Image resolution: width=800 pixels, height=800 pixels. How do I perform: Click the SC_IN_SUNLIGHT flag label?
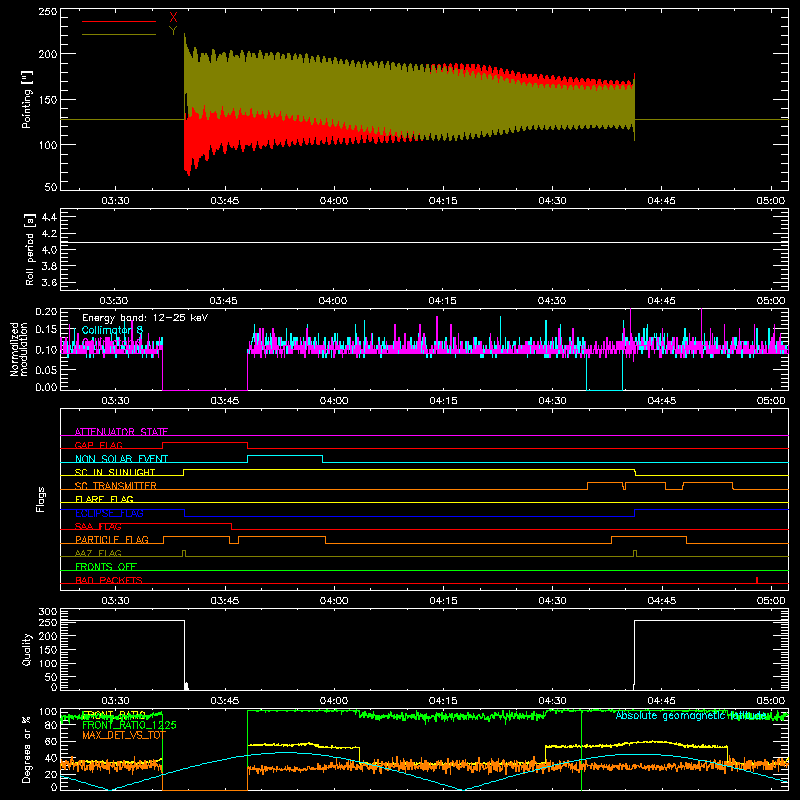(x=115, y=472)
